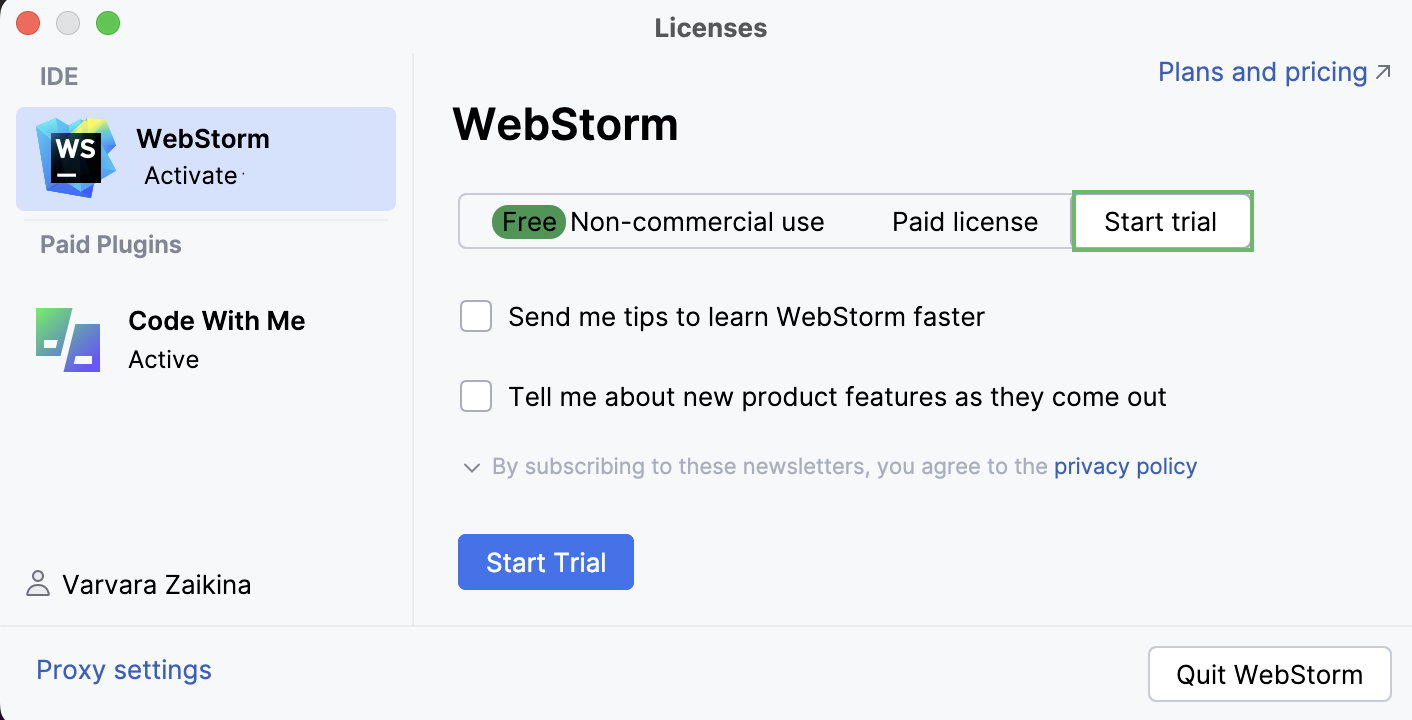Image resolution: width=1412 pixels, height=720 pixels.
Task: Click the WebStorm logo icon
Action: coord(76,158)
